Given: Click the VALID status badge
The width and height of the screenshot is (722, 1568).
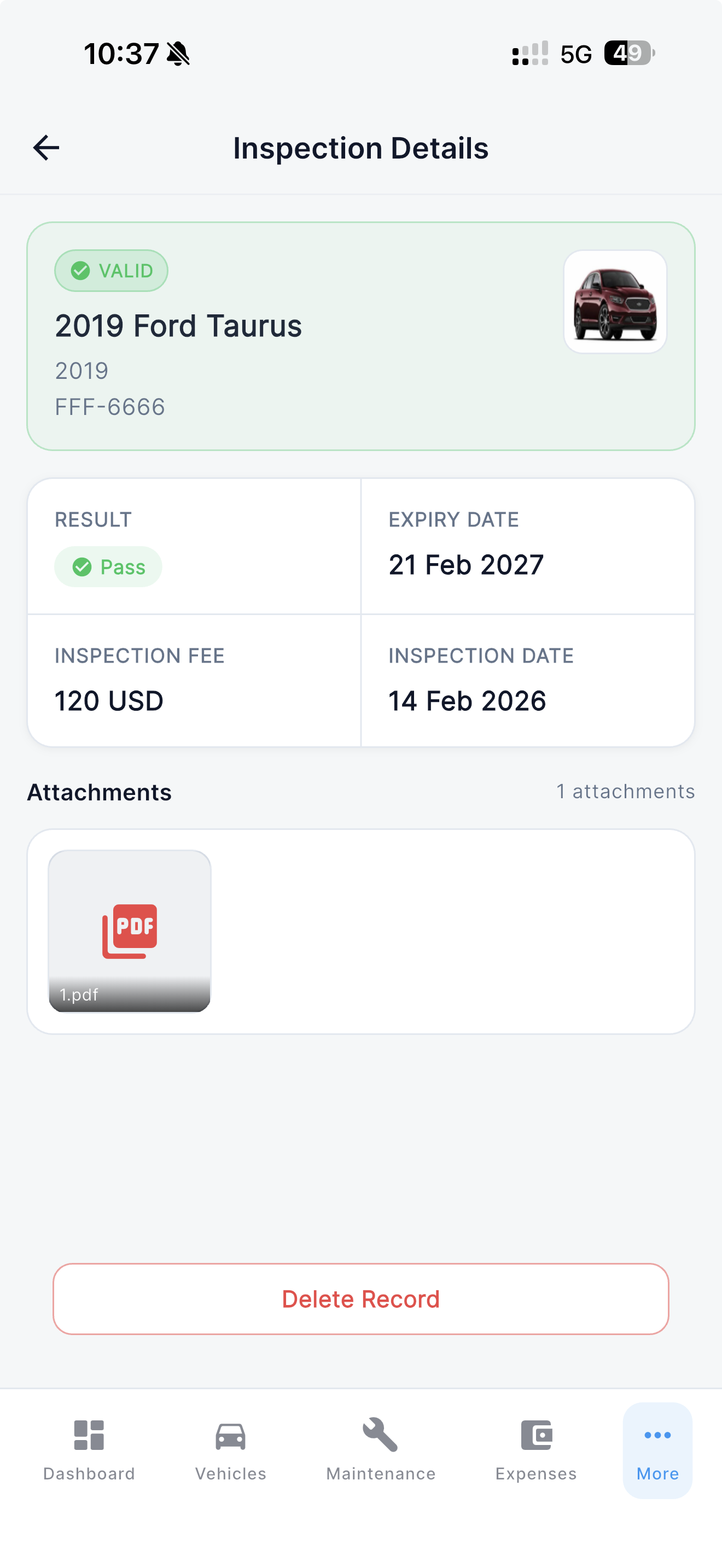Looking at the screenshot, I should click(112, 271).
